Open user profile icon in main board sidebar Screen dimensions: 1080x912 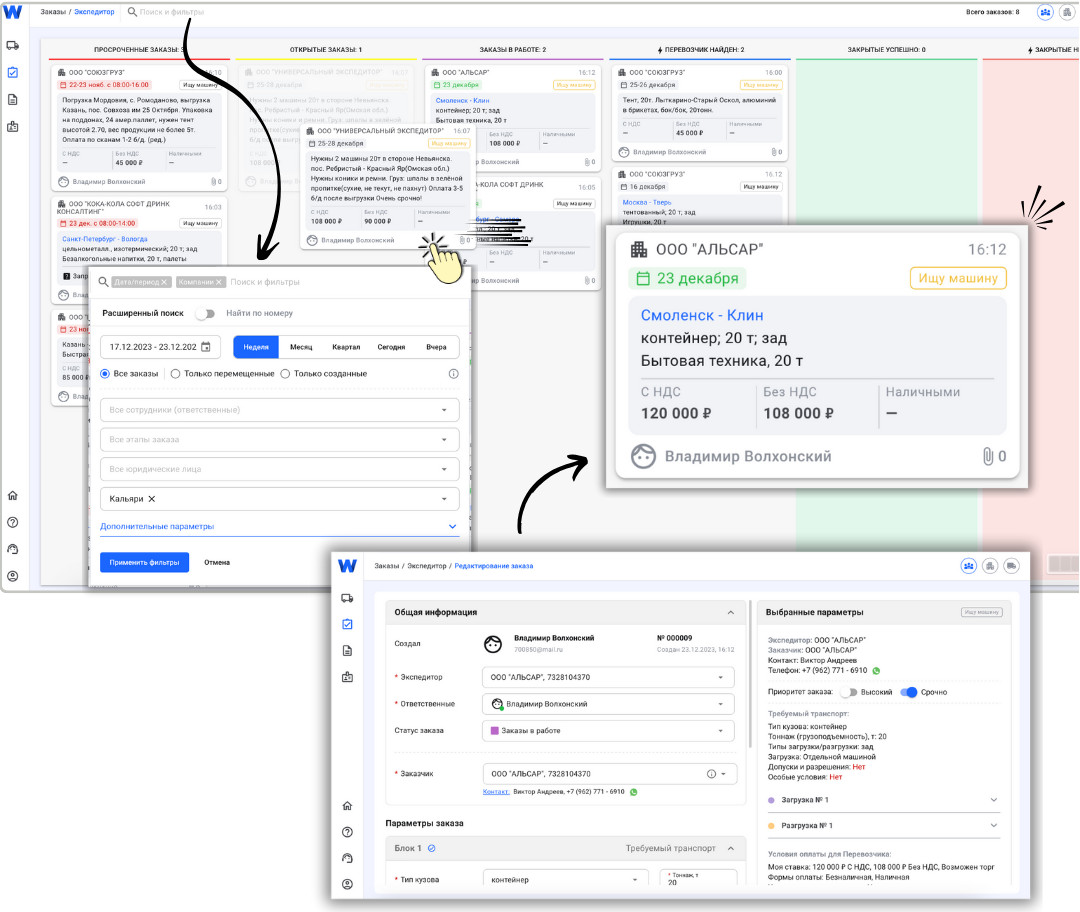click(12, 576)
